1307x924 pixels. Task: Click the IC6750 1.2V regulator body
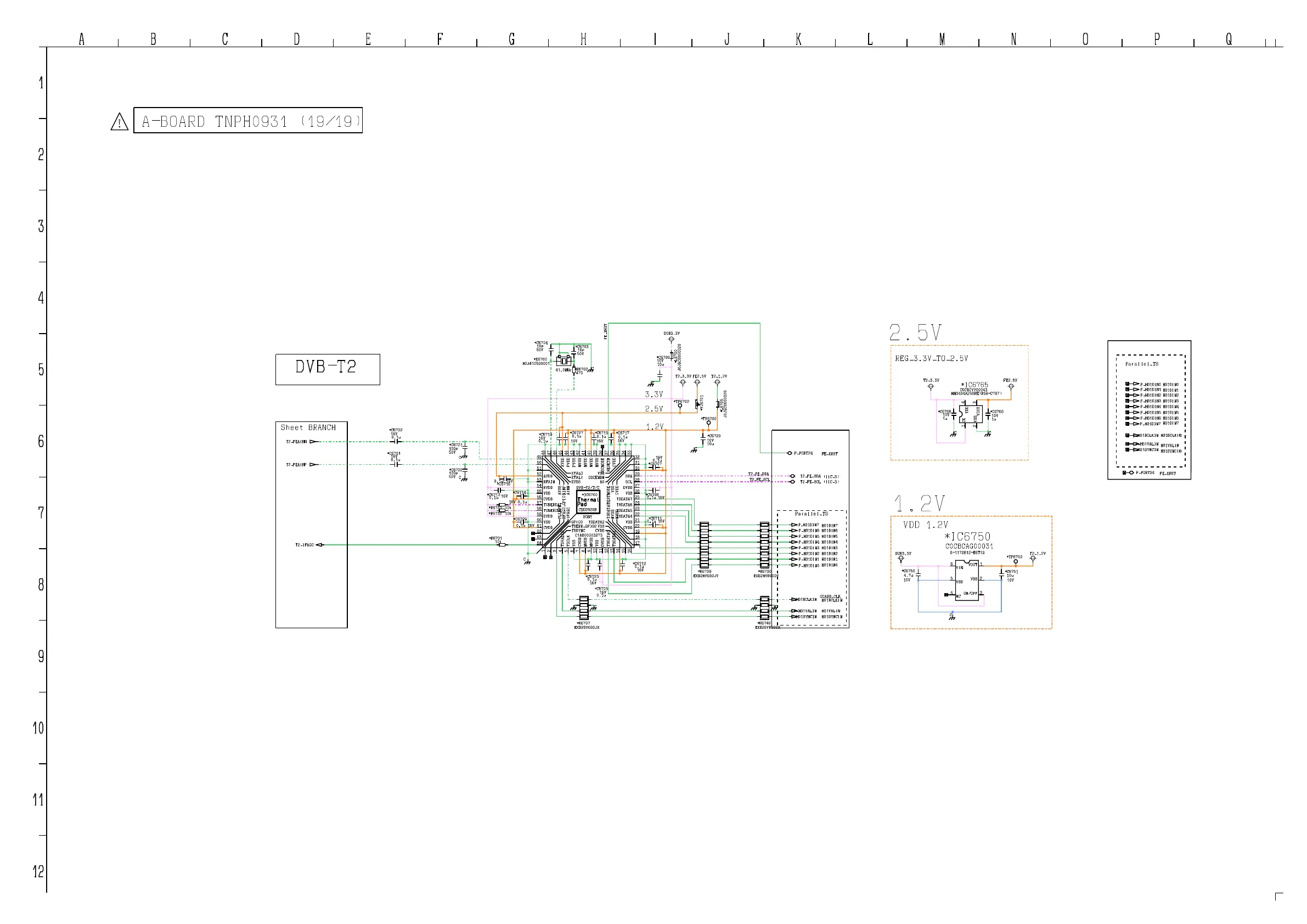coord(967,580)
